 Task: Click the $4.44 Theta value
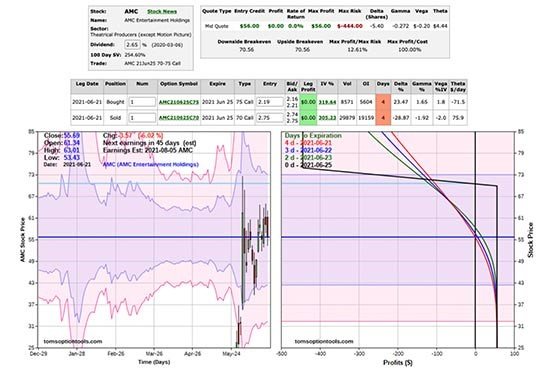[x=440, y=26]
